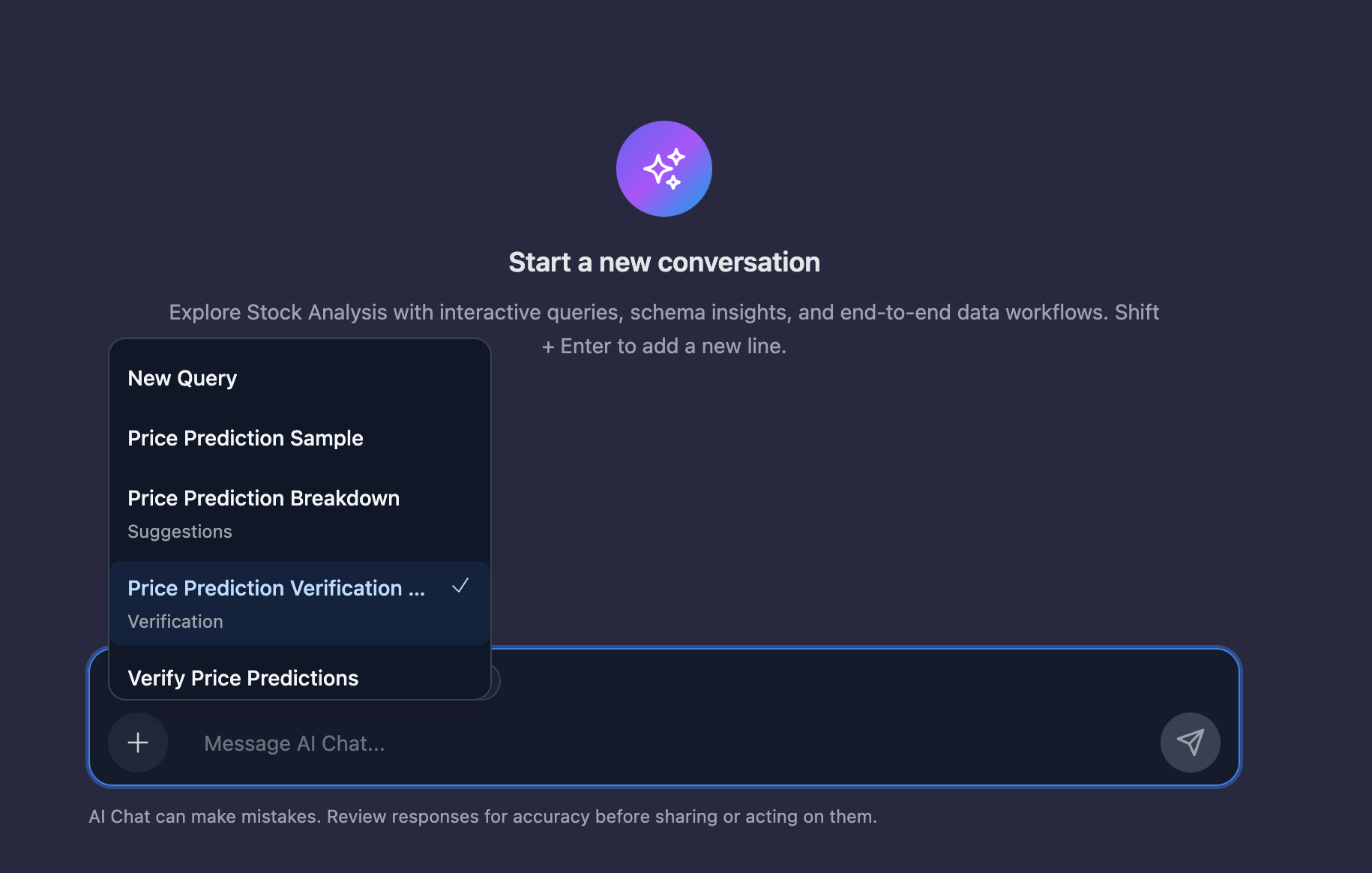The image size is (1372, 873).
Task: Pick the Price Prediction Breakdown entry
Action: tap(263, 498)
